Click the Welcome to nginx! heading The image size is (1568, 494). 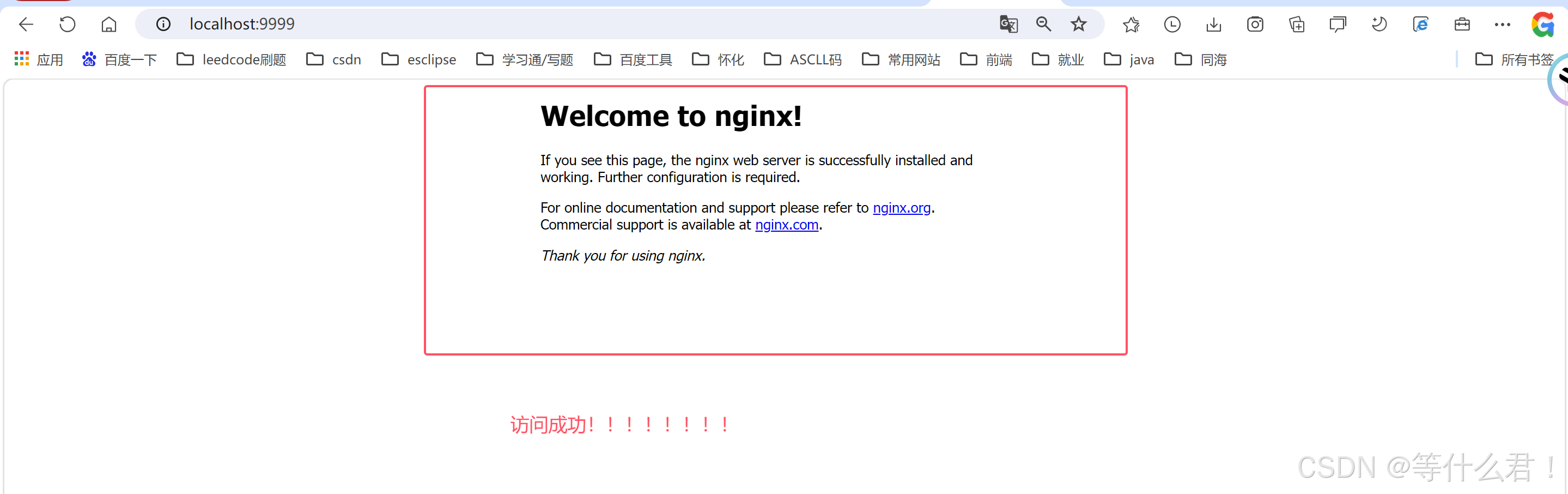[671, 116]
